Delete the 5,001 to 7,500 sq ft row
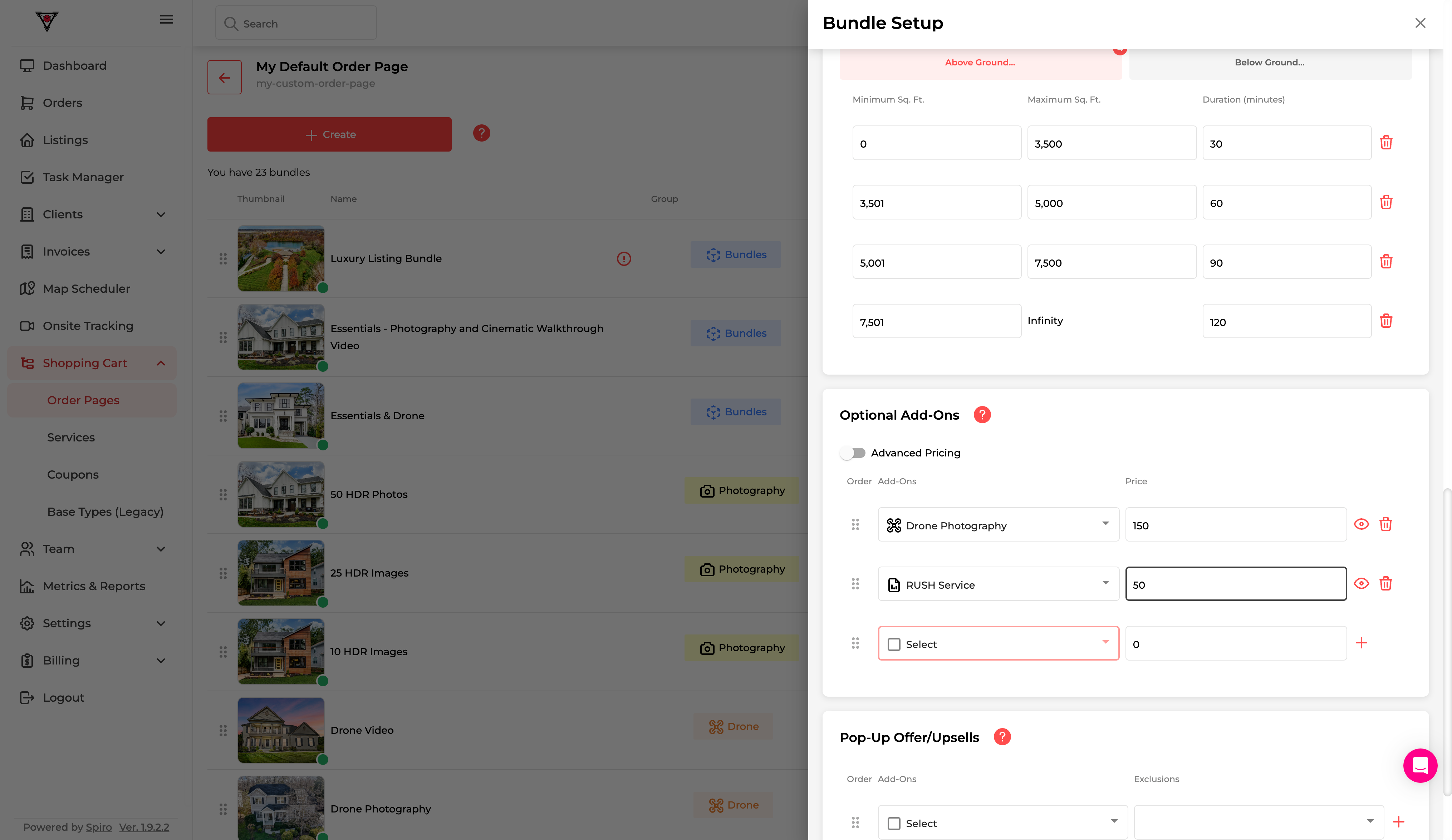 click(x=1386, y=261)
